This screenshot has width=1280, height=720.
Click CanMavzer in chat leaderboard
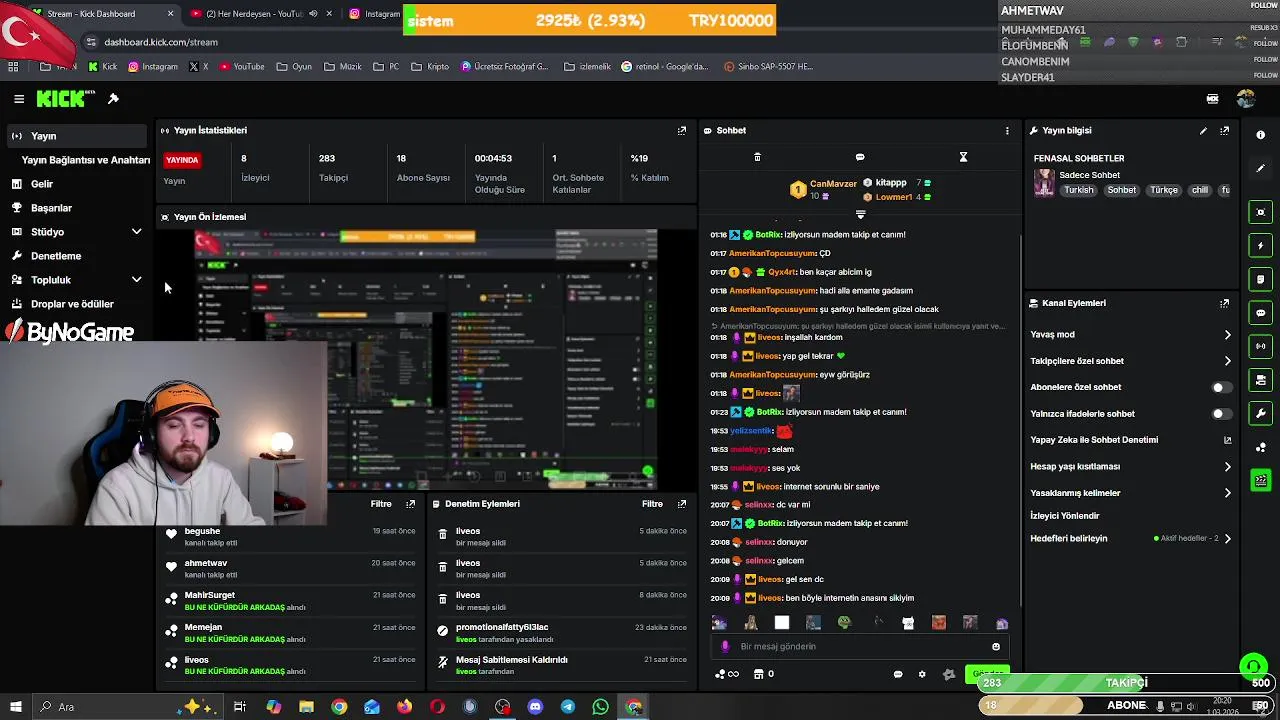click(x=833, y=184)
